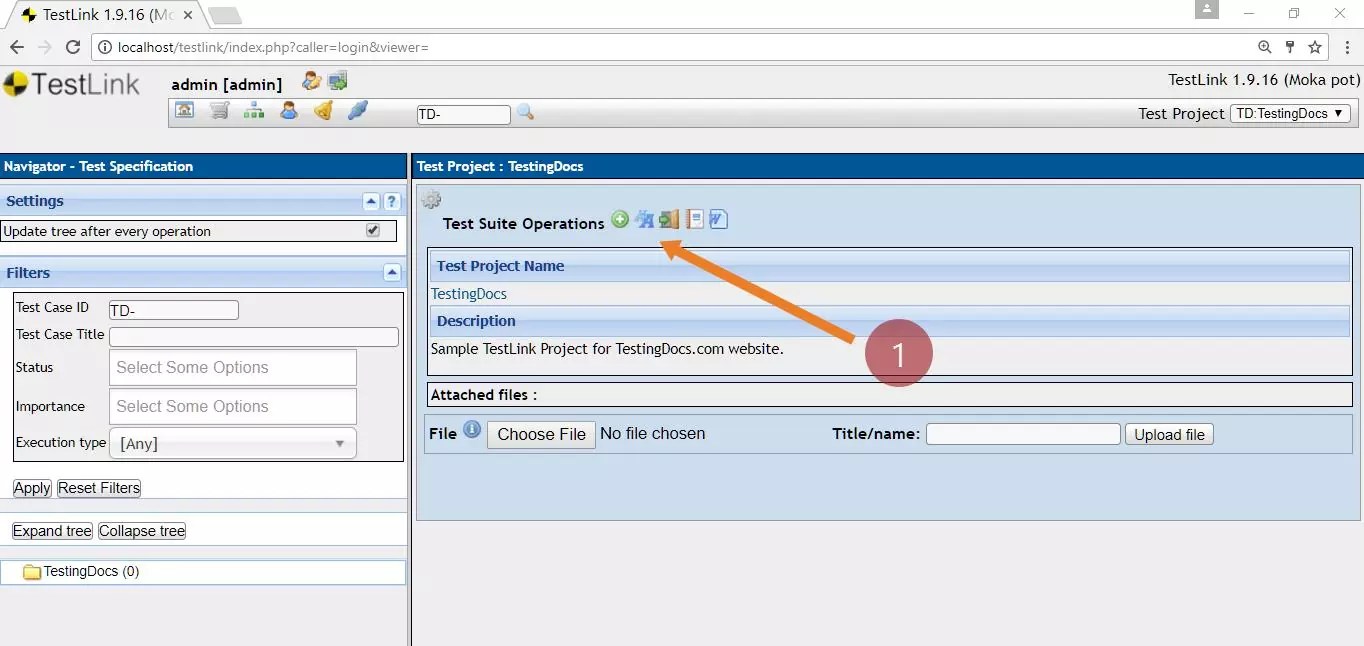Viewport: 1364px width, 646px height.
Task: Click TestLink 1.9.16 (Moka pot) version text
Action: 1264,80
